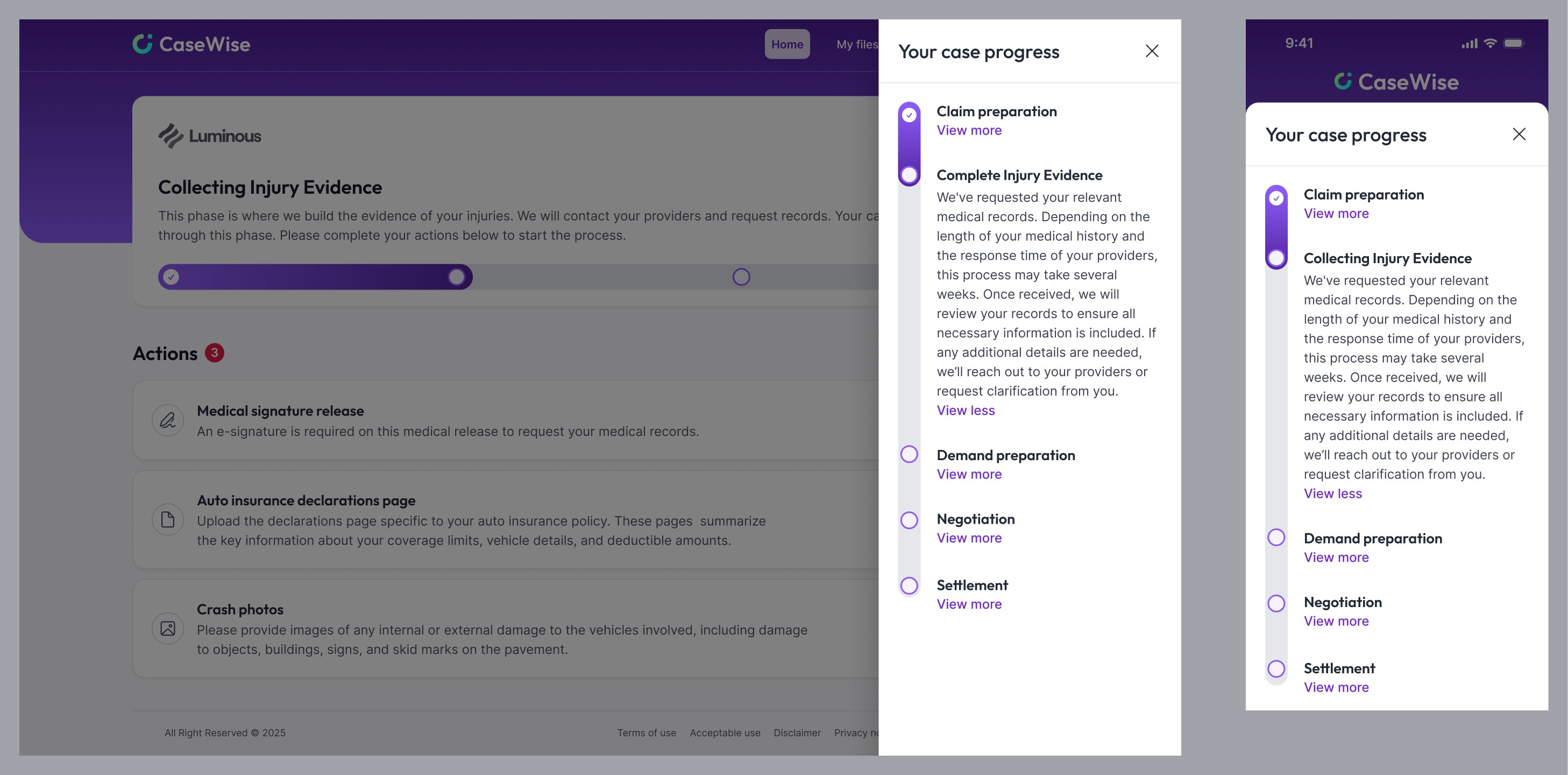The width and height of the screenshot is (1568, 775).
Task: Open the Disclaimer footer link
Action: point(797,732)
